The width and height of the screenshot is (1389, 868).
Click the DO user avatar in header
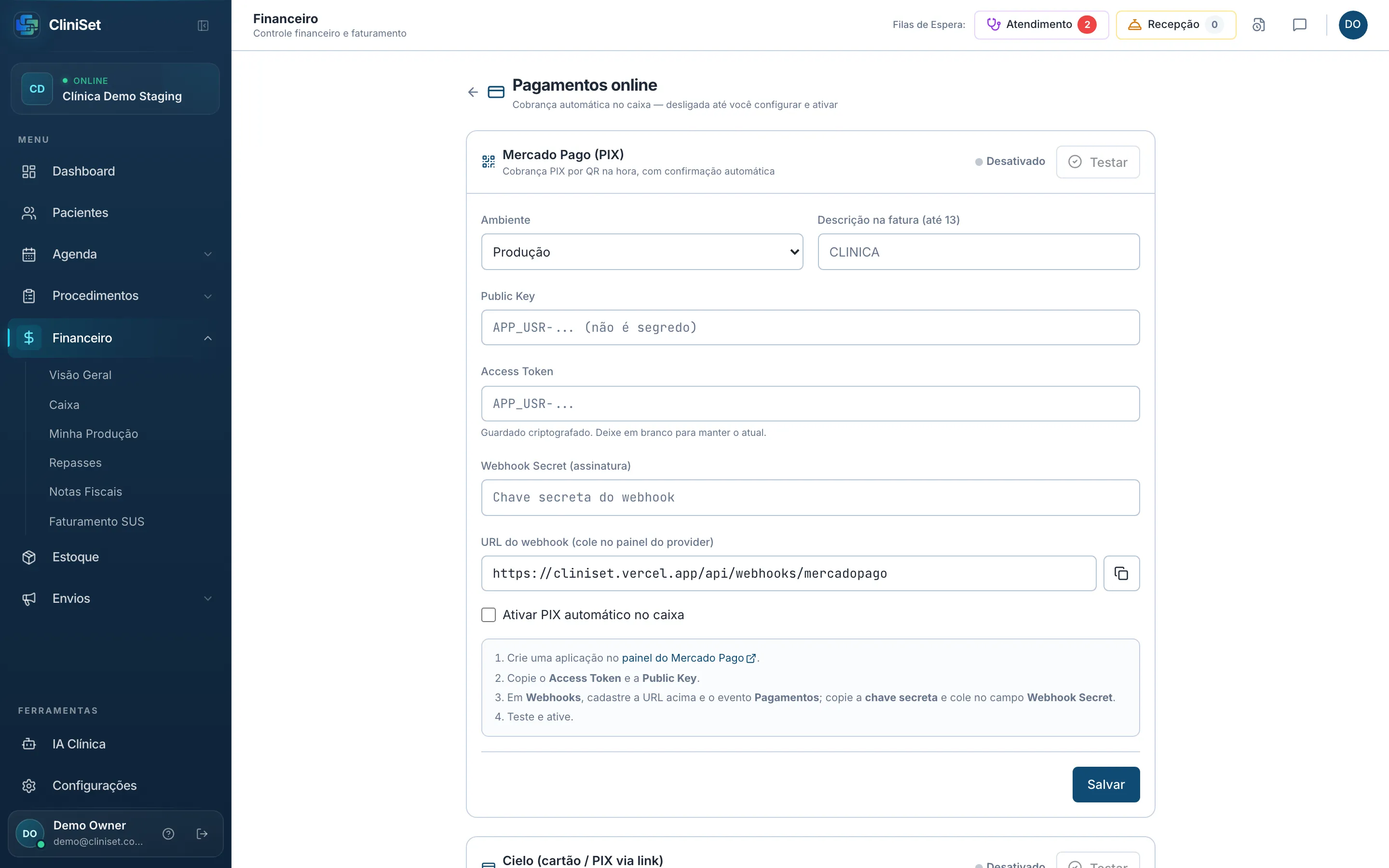[x=1352, y=25]
